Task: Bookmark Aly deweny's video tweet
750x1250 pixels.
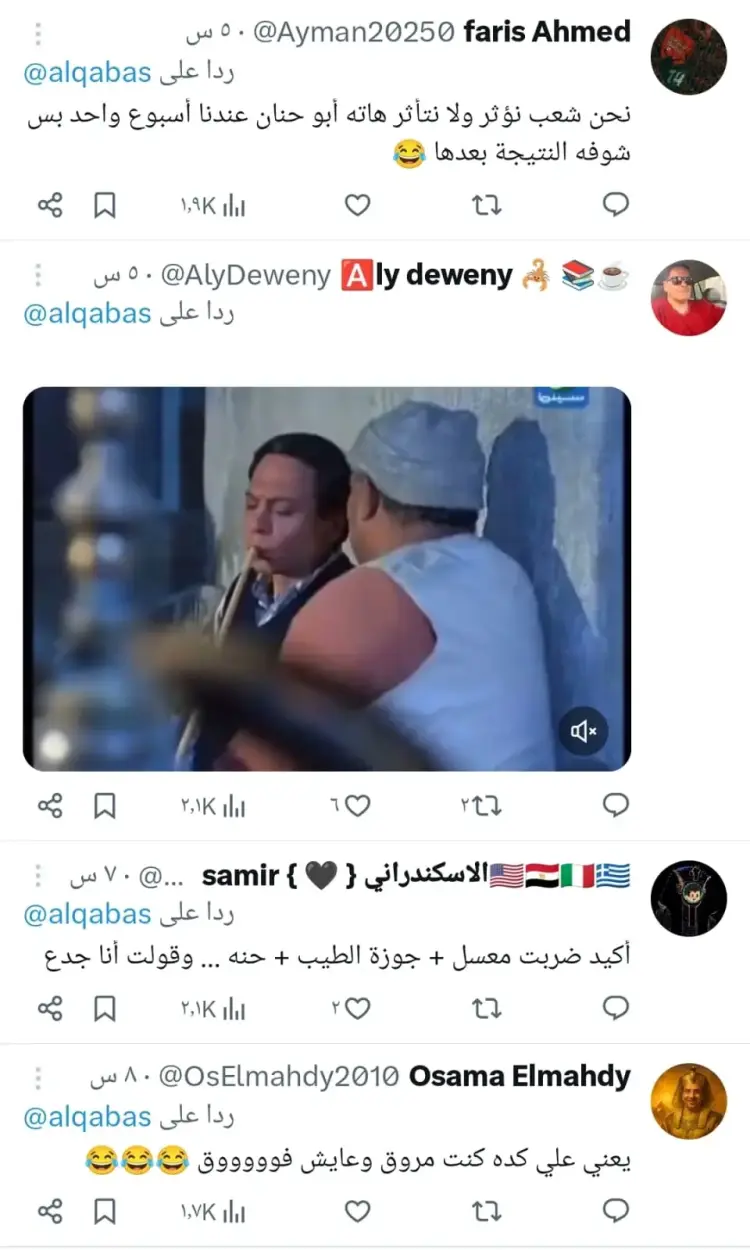Action: tap(104, 805)
